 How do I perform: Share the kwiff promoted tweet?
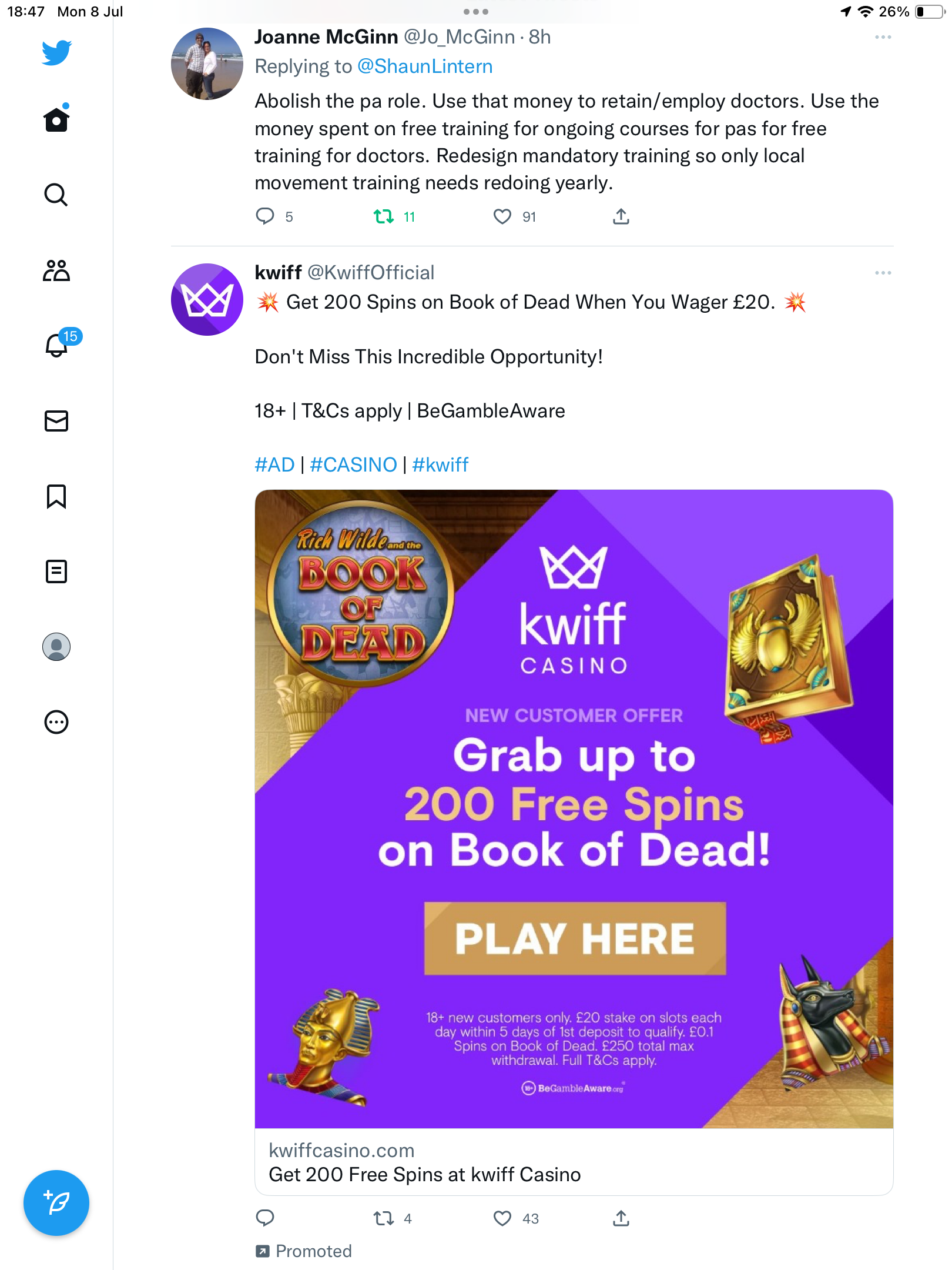tap(621, 1218)
